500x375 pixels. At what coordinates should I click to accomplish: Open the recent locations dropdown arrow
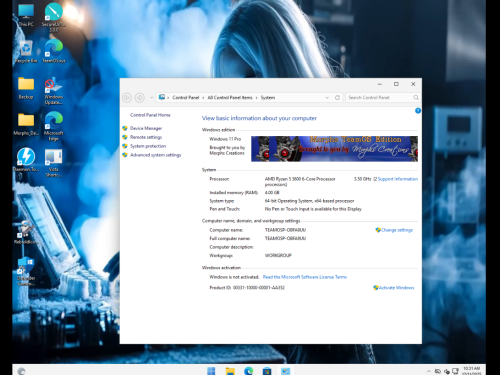click(151, 98)
